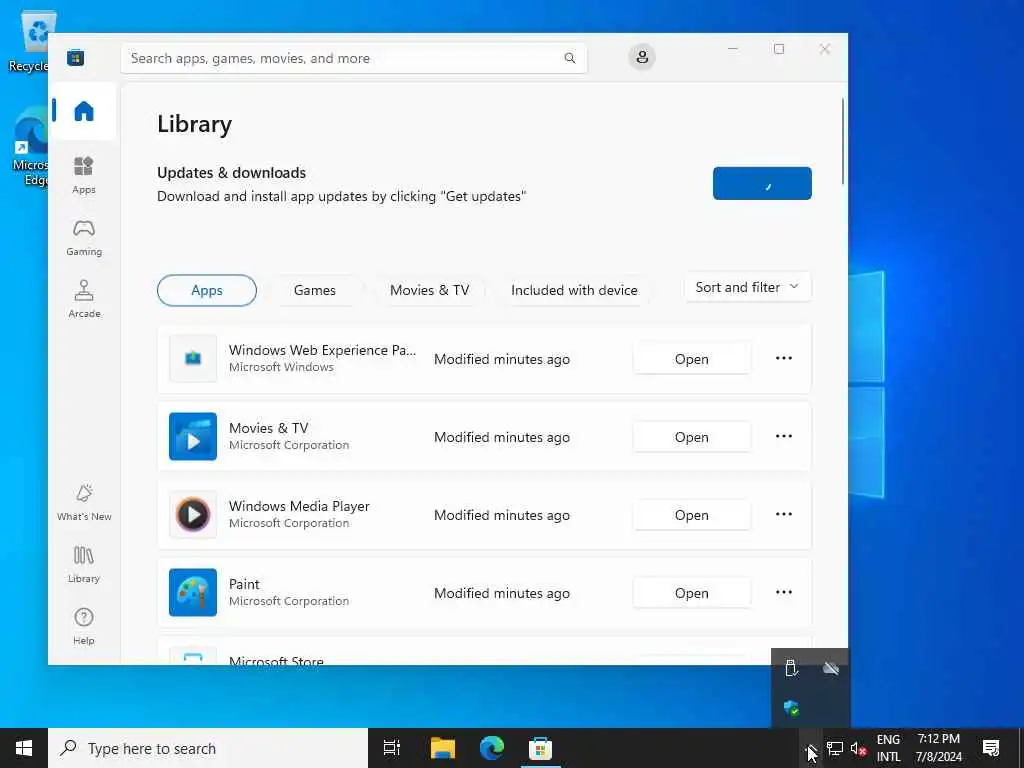Click the Library page vertical scrollbar

coord(843,141)
